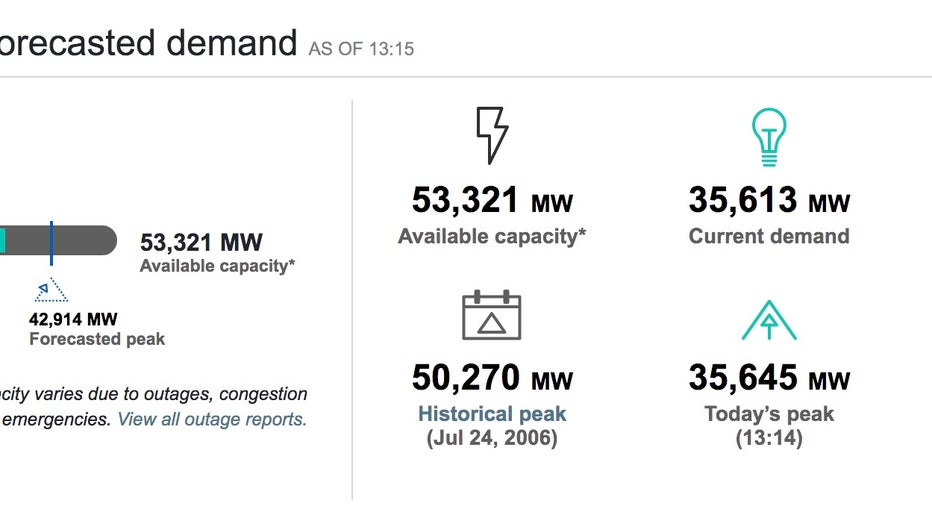The width and height of the screenshot is (932, 524).
Task: Click the Today's peak (13:14) label
Action: tap(769, 426)
